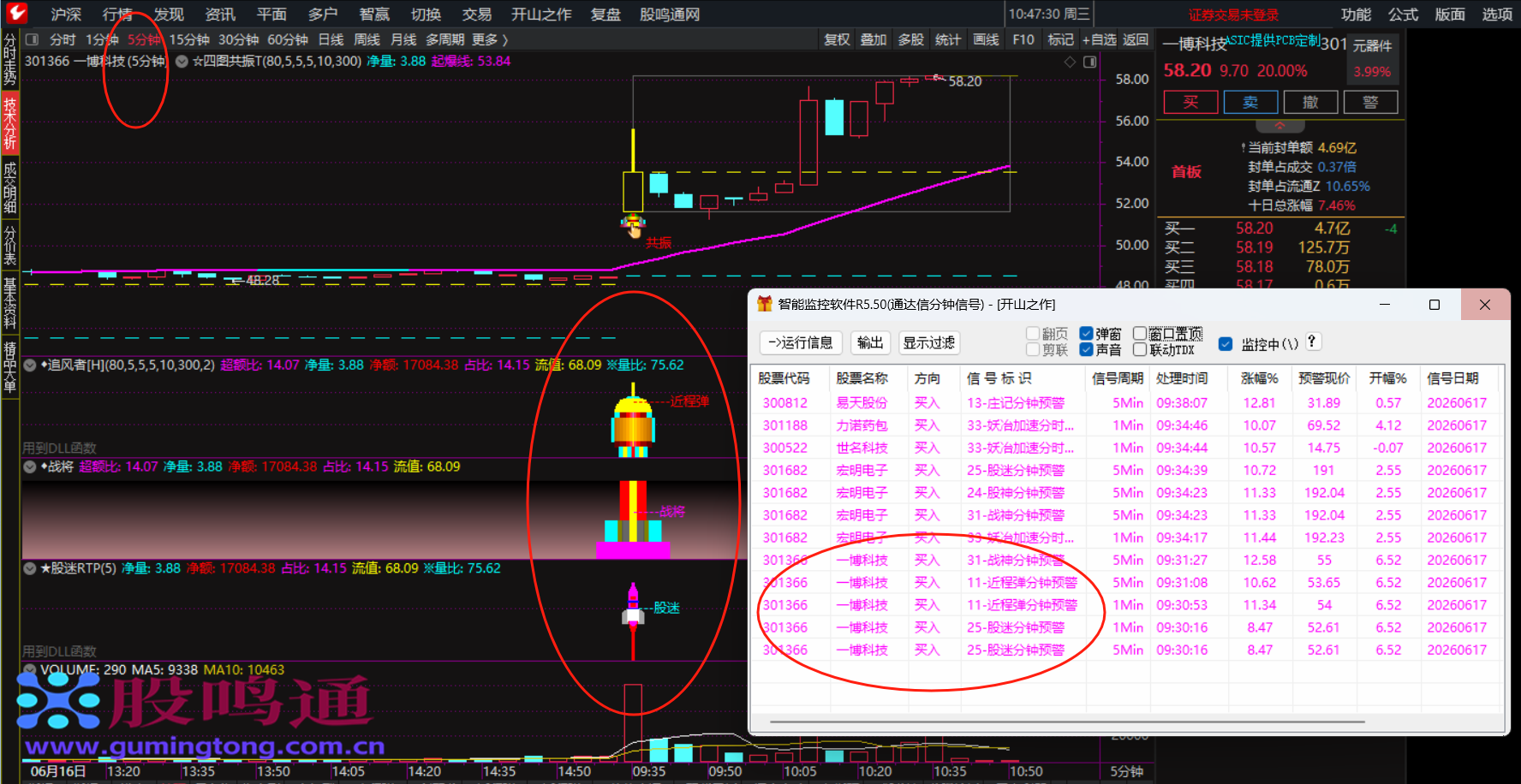The image size is (1521, 784).
Task: Click the 画线 toolbar button
Action: pyautogui.click(x=986, y=39)
